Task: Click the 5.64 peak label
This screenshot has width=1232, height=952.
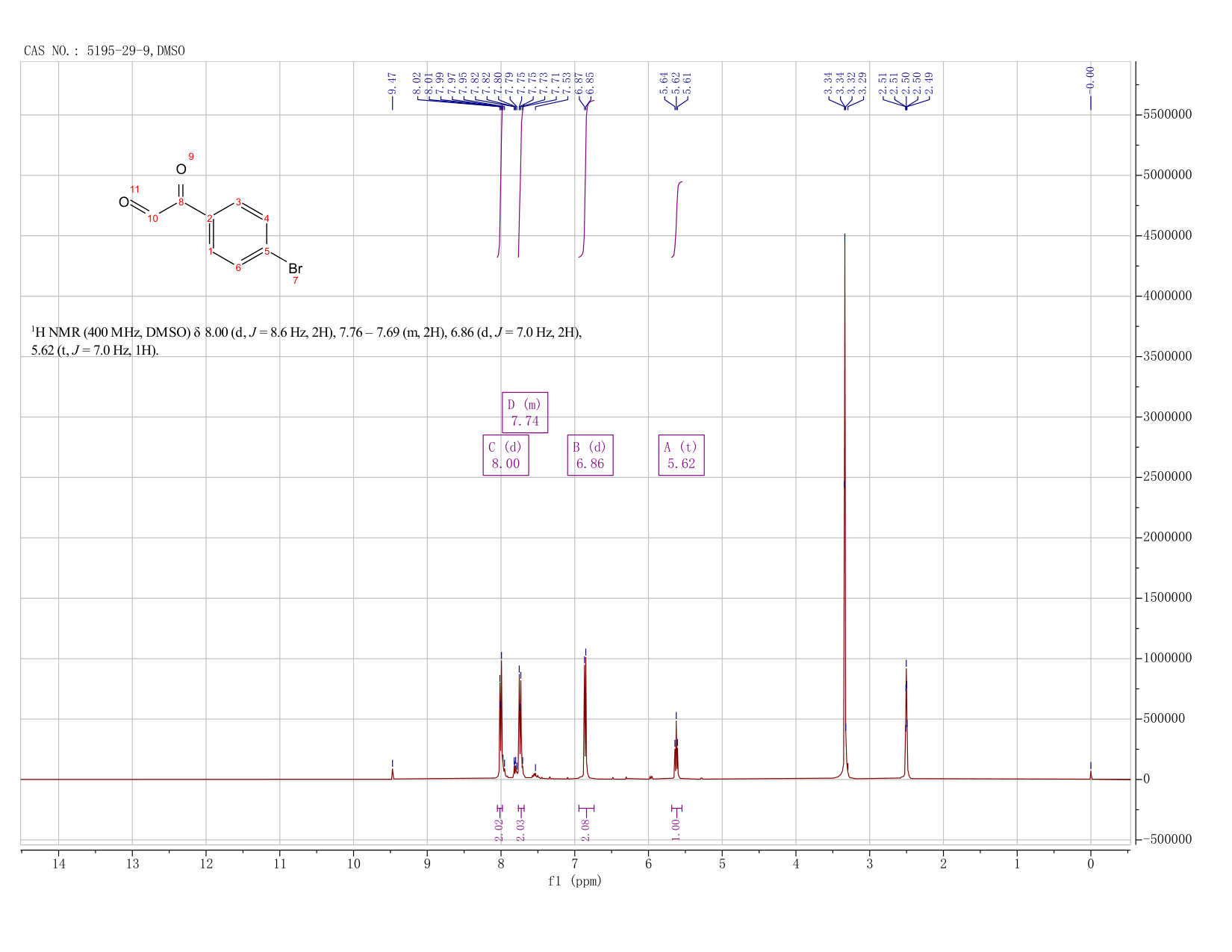Action: coord(665,83)
